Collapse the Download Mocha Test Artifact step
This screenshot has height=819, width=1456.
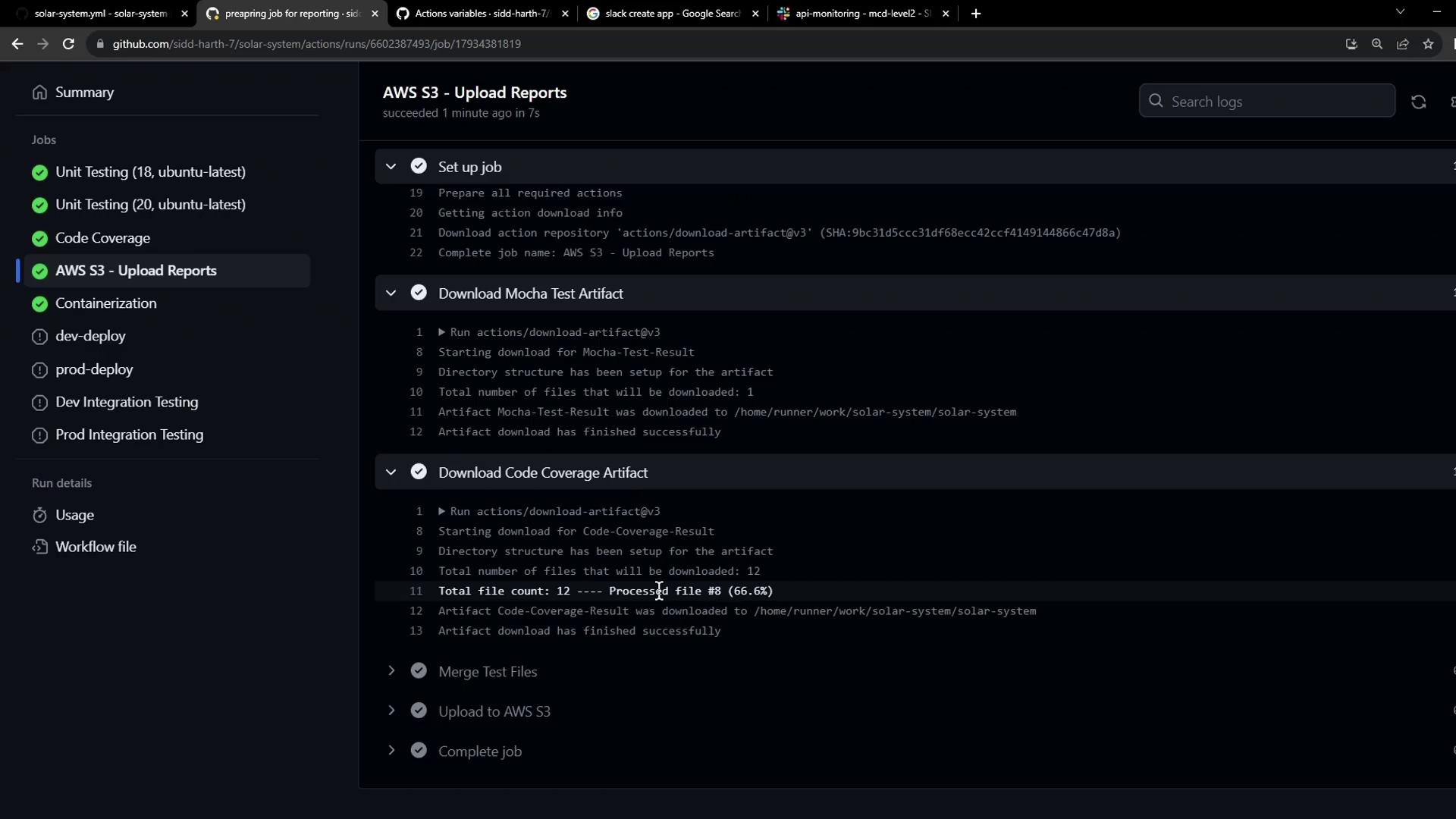click(391, 293)
